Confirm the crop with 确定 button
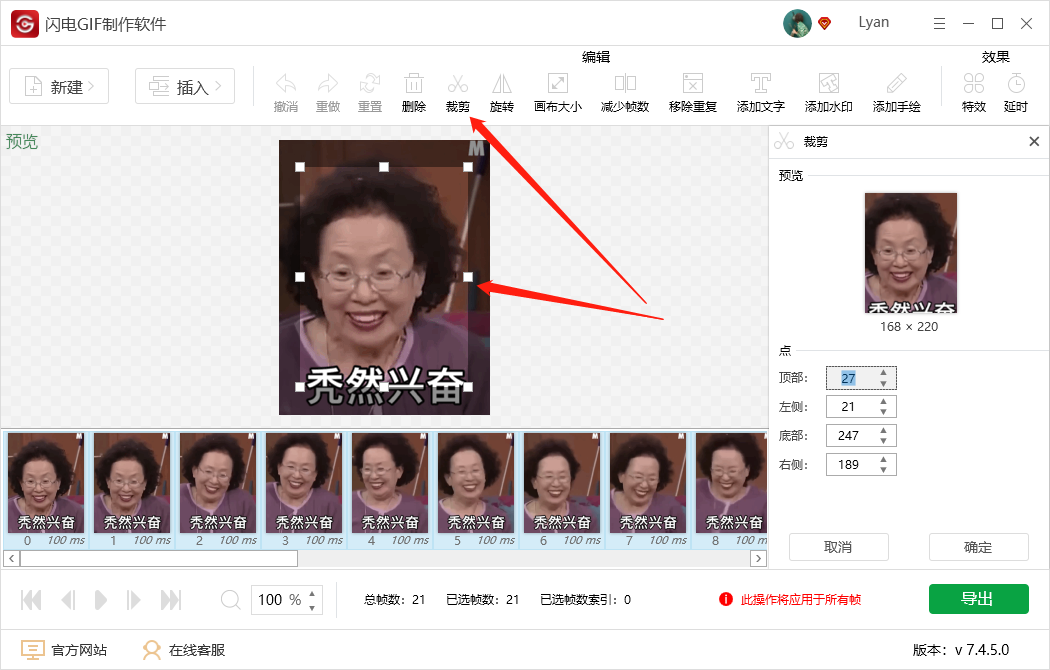 pos(978,547)
